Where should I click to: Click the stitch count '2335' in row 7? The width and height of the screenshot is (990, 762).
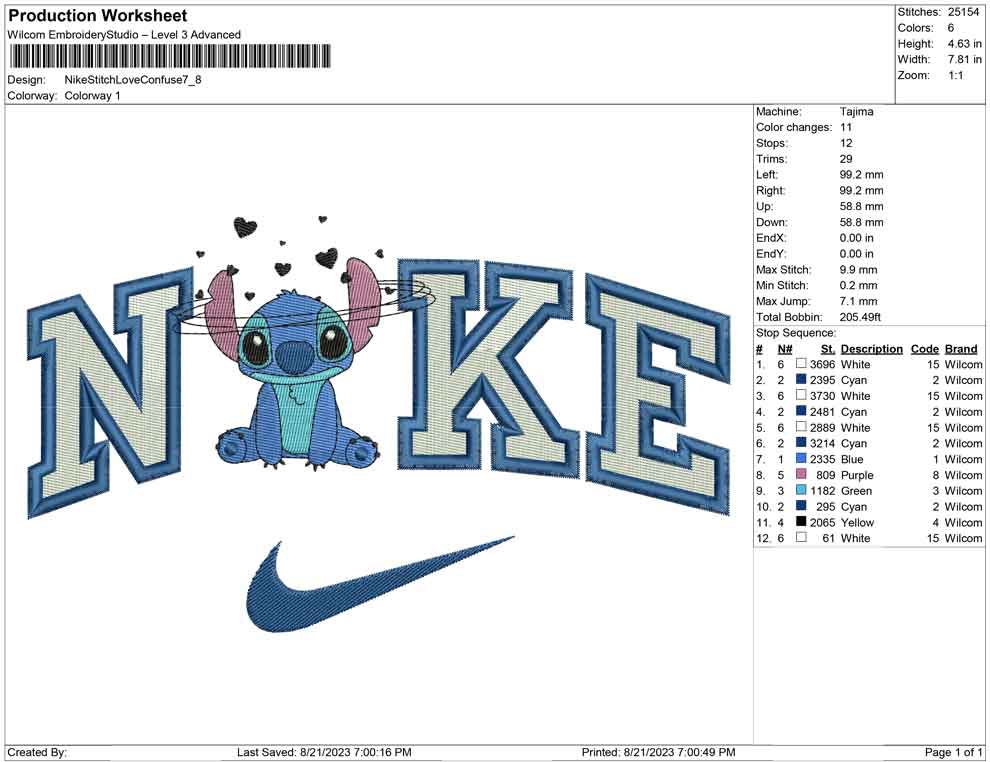click(822, 459)
